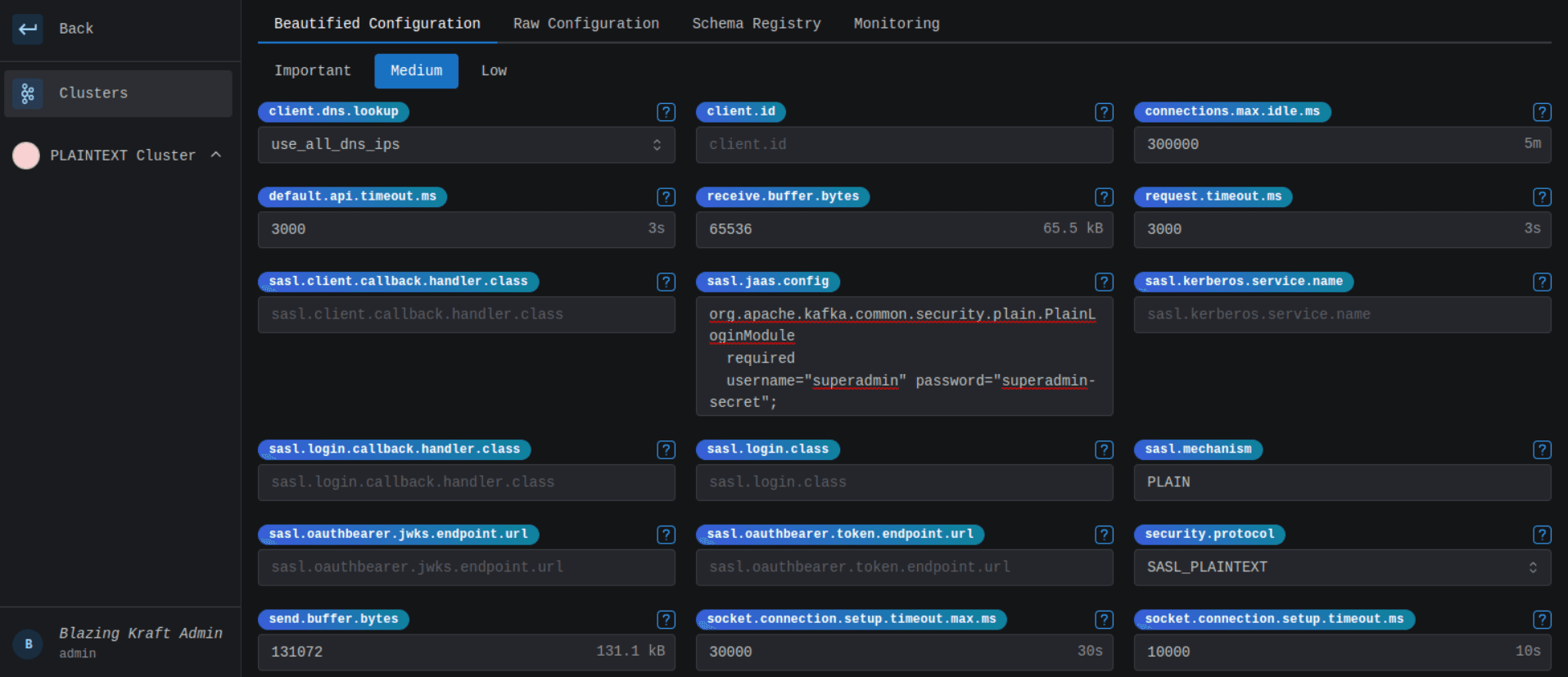Show help for sasl.oauthbearer.token.endpoint.url
This screenshot has width=1568, height=677.
(1105, 535)
